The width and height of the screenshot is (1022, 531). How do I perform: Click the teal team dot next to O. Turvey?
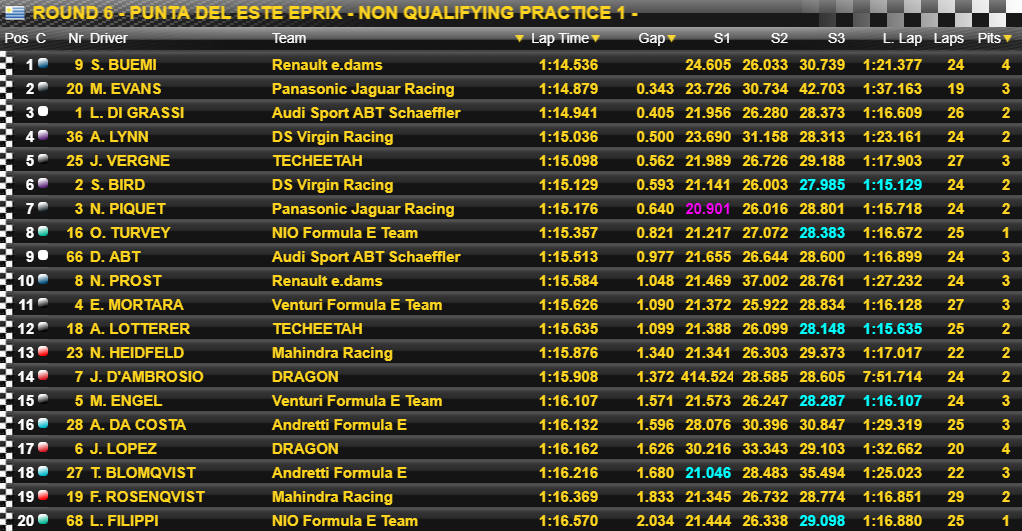[43, 231]
